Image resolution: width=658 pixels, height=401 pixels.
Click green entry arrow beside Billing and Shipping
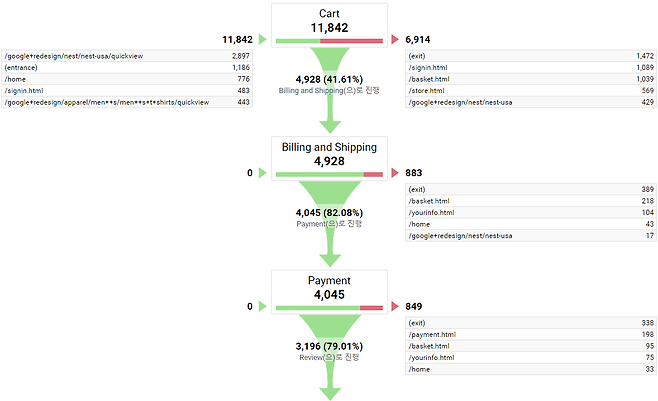click(263, 173)
